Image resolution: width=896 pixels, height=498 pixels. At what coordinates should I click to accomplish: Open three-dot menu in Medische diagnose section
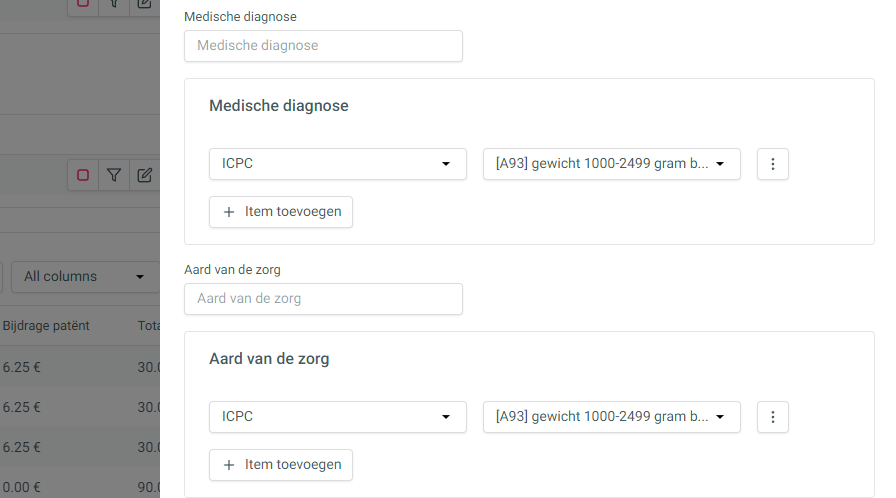click(773, 164)
